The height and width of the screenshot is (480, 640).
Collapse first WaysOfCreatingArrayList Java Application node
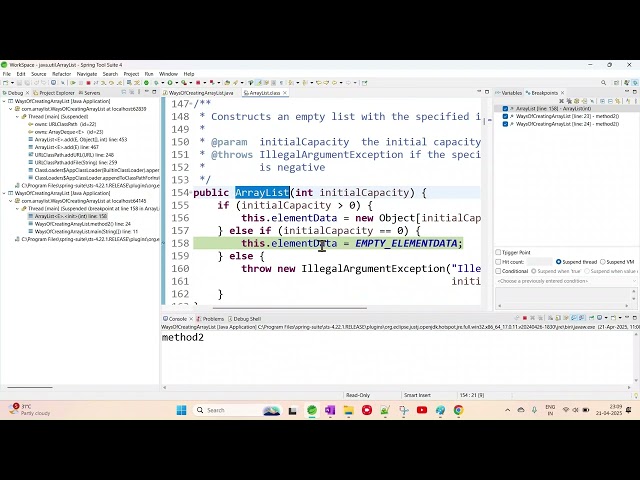point(4,101)
